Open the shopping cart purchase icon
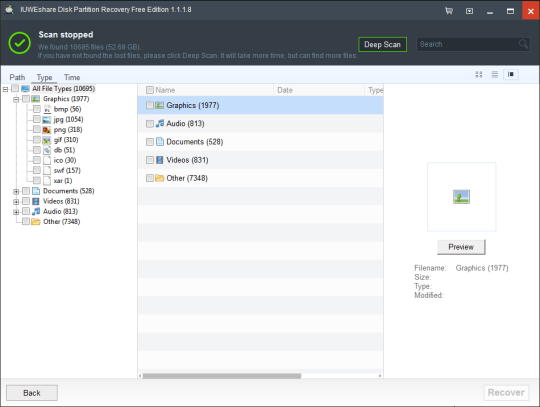The height and width of the screenshot is (407, 540). pos(449,11)
